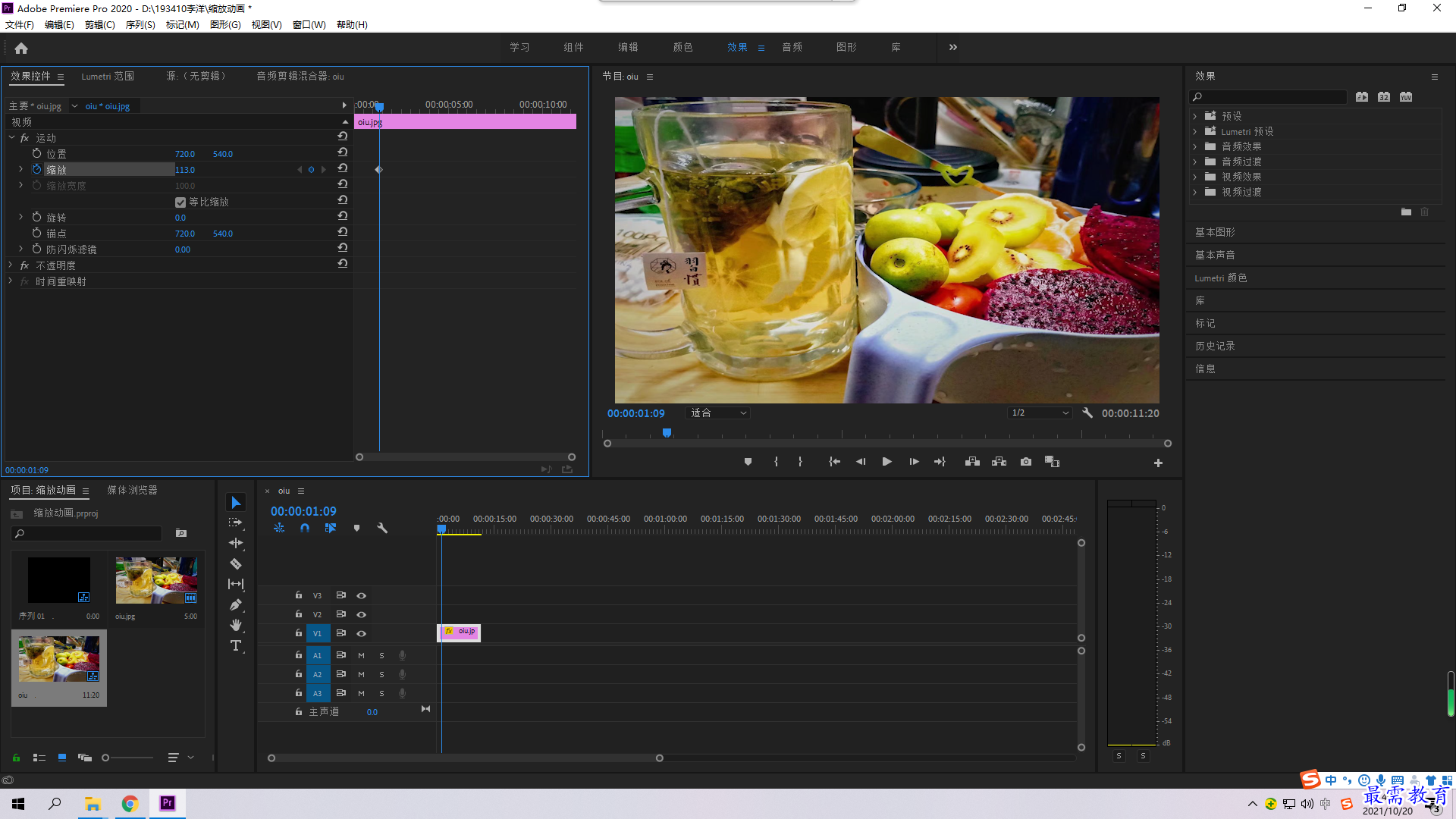Step forward one frame in program monitor

(x=914, y=462)
